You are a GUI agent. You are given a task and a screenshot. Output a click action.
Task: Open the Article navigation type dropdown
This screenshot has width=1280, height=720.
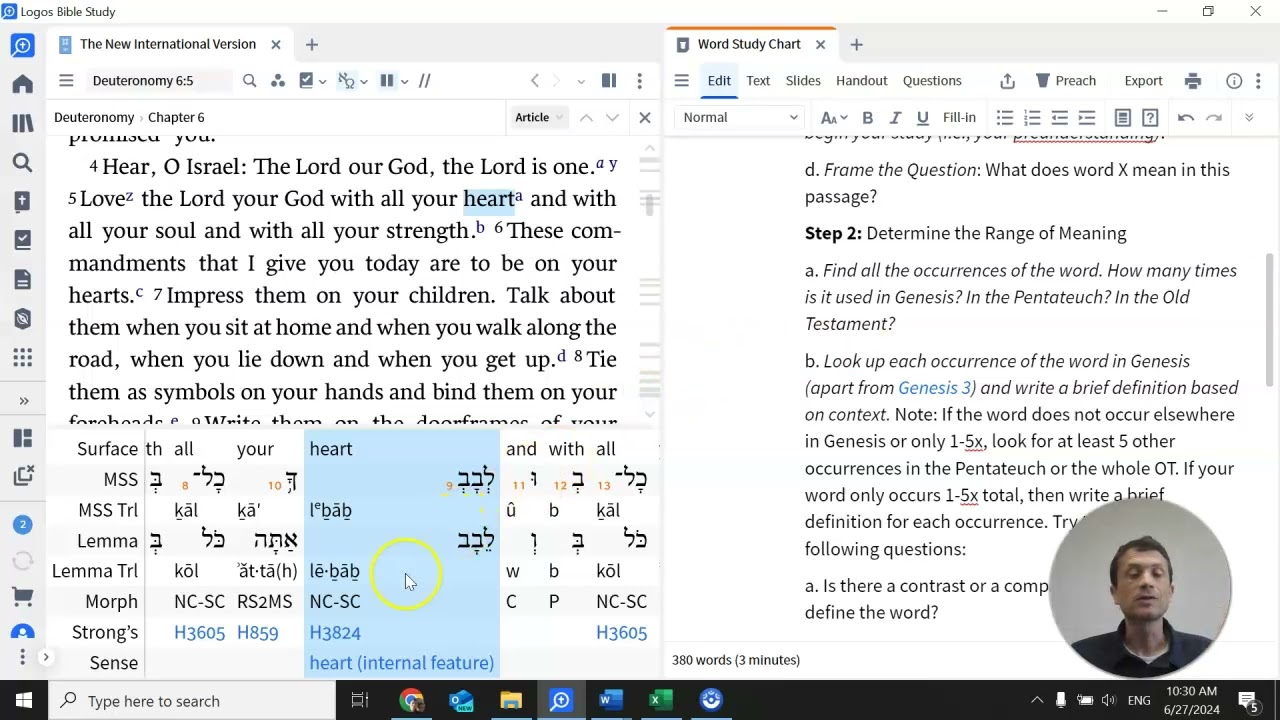click(540, 117)
